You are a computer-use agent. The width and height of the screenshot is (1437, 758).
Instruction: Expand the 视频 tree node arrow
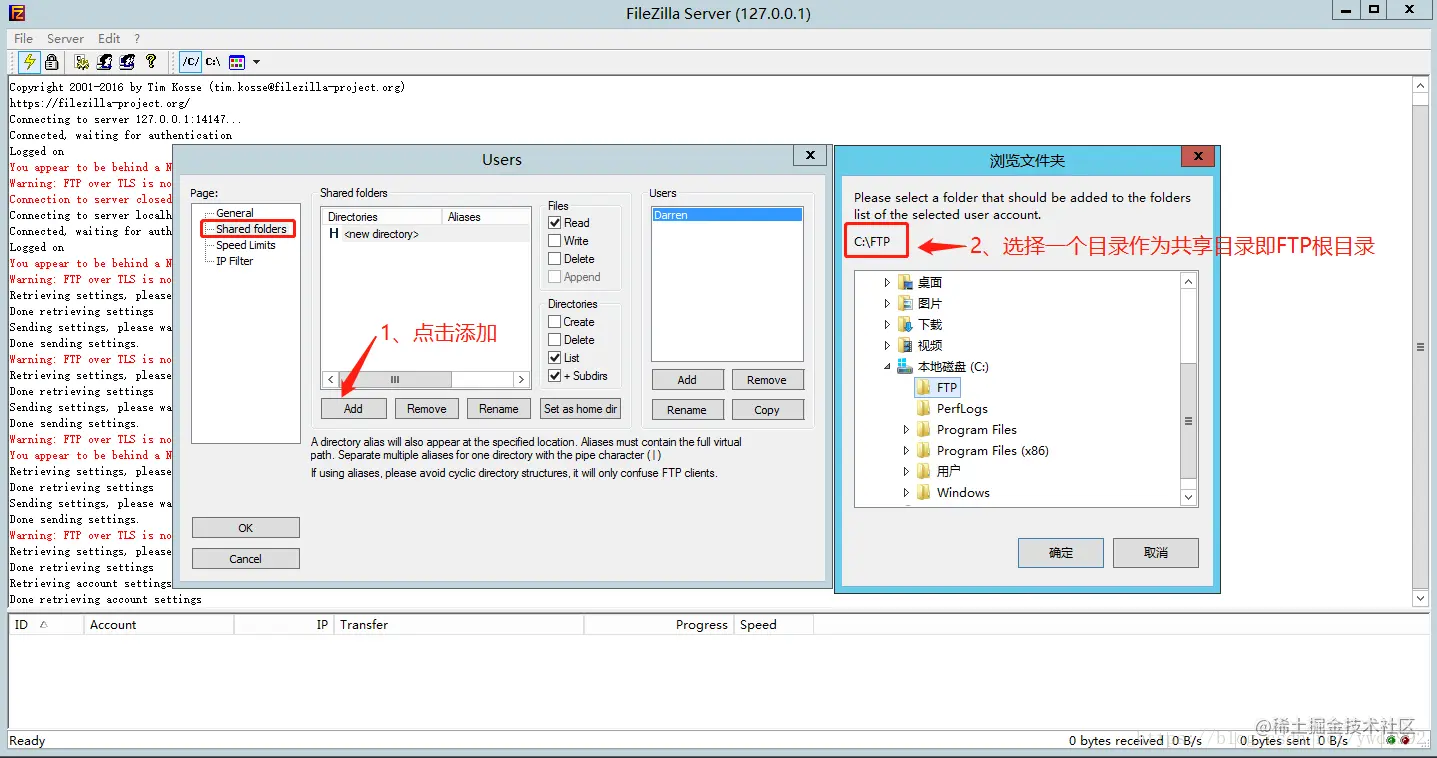[887, 346]
